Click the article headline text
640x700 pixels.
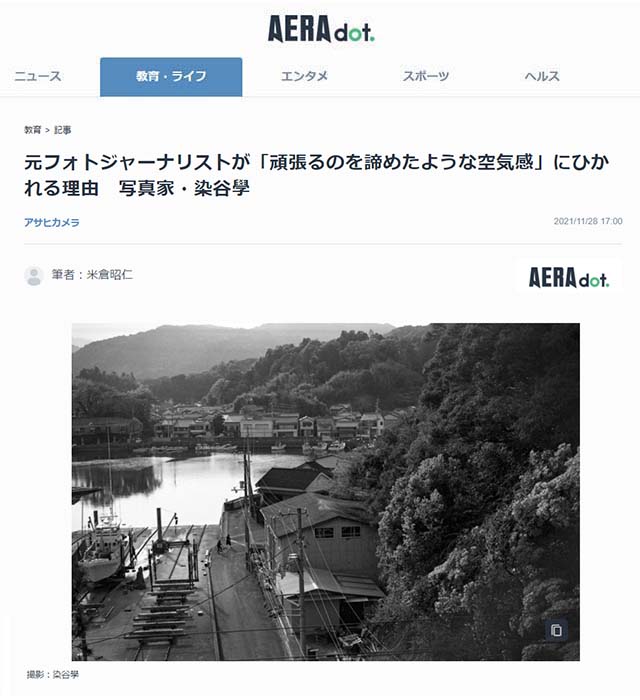tap(316, 175)
